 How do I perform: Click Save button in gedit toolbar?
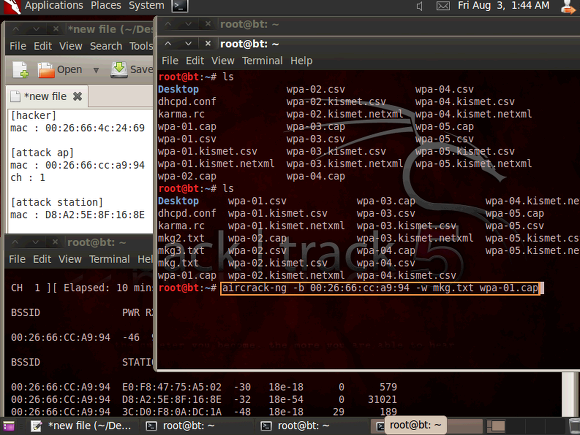[x=132, y=70]
